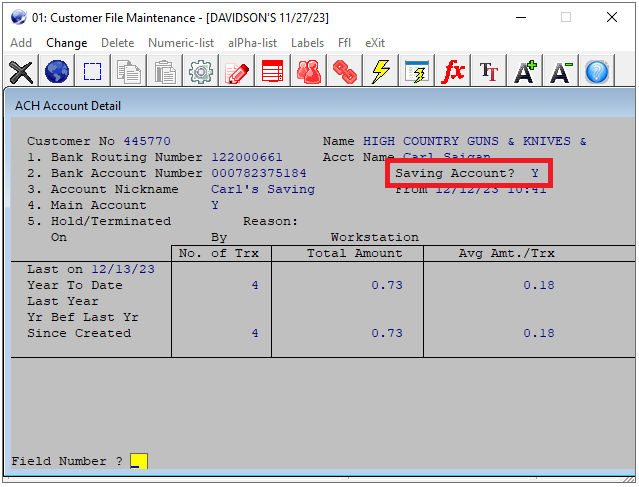Viewport: 639px width, 487px height.
Task: Click the copy documents toolbar icon
Action: (x=128, y=72)
